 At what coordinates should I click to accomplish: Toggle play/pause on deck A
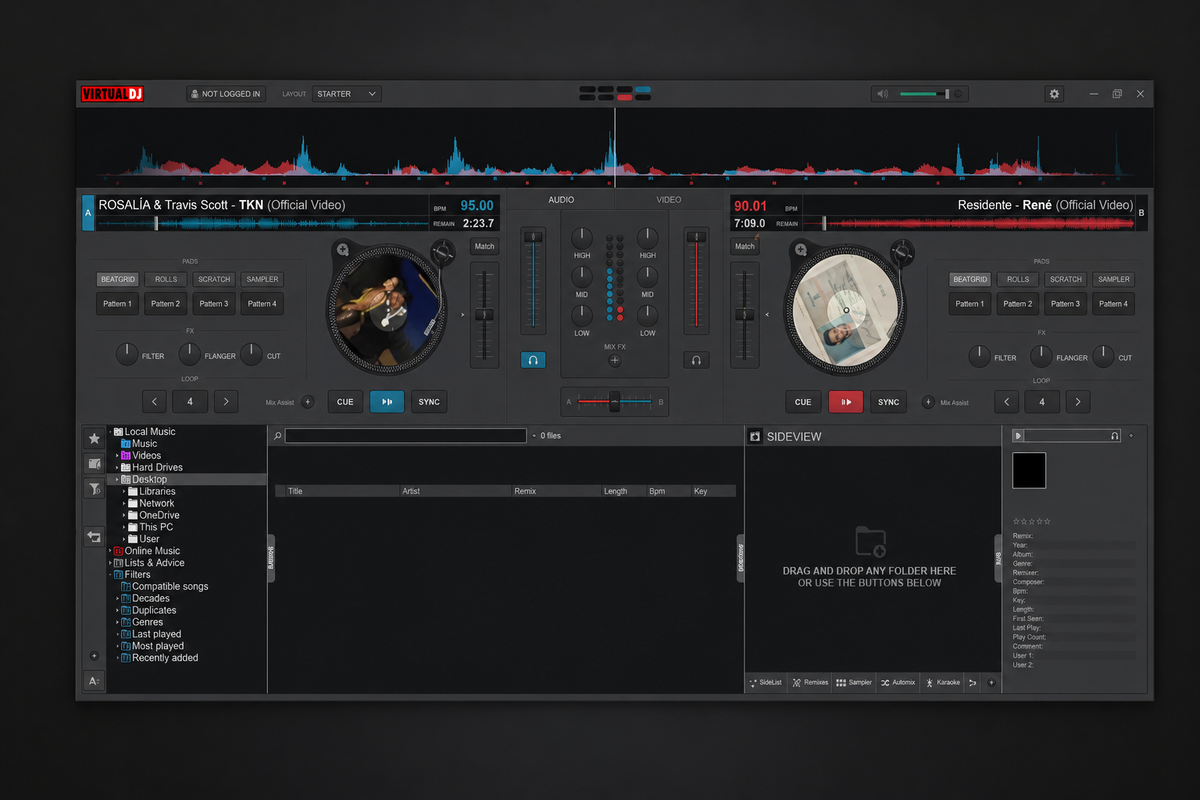(387, 402)
